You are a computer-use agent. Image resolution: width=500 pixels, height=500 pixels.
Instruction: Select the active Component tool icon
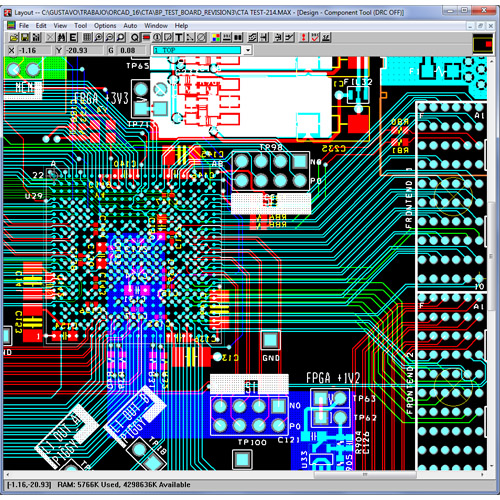(x=146, y=38)
